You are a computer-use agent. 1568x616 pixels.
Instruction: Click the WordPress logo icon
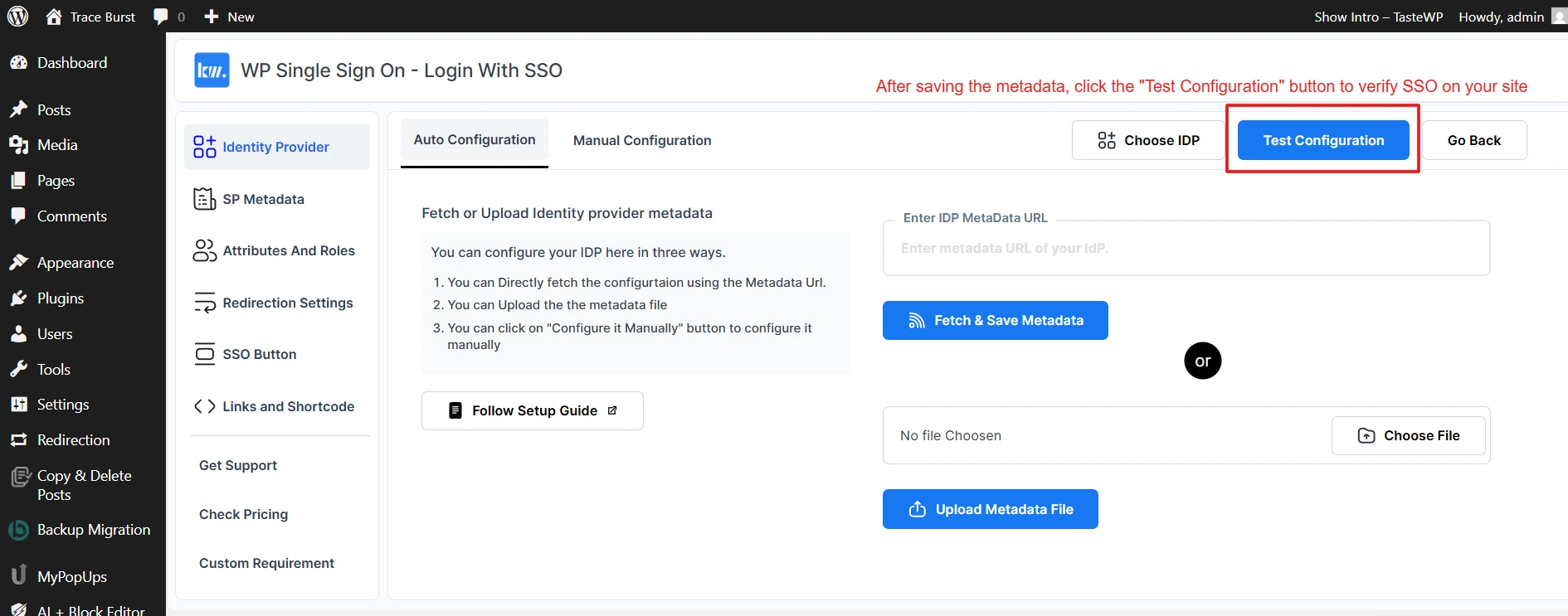[x=17, y=16]
